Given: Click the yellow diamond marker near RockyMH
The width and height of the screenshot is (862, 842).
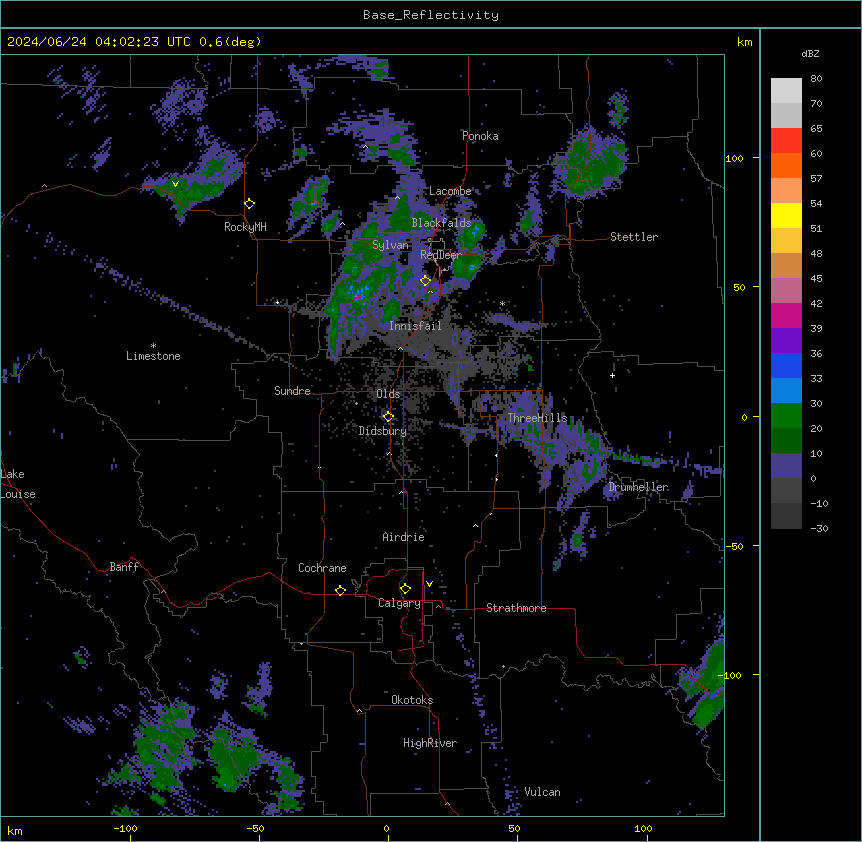Looking at the screenshot, I should pos(250,204).
